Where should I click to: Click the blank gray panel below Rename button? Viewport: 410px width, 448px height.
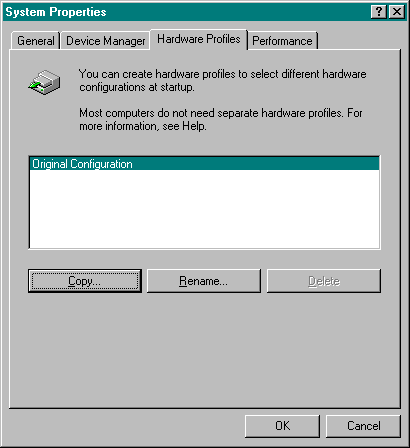(204, 350)
